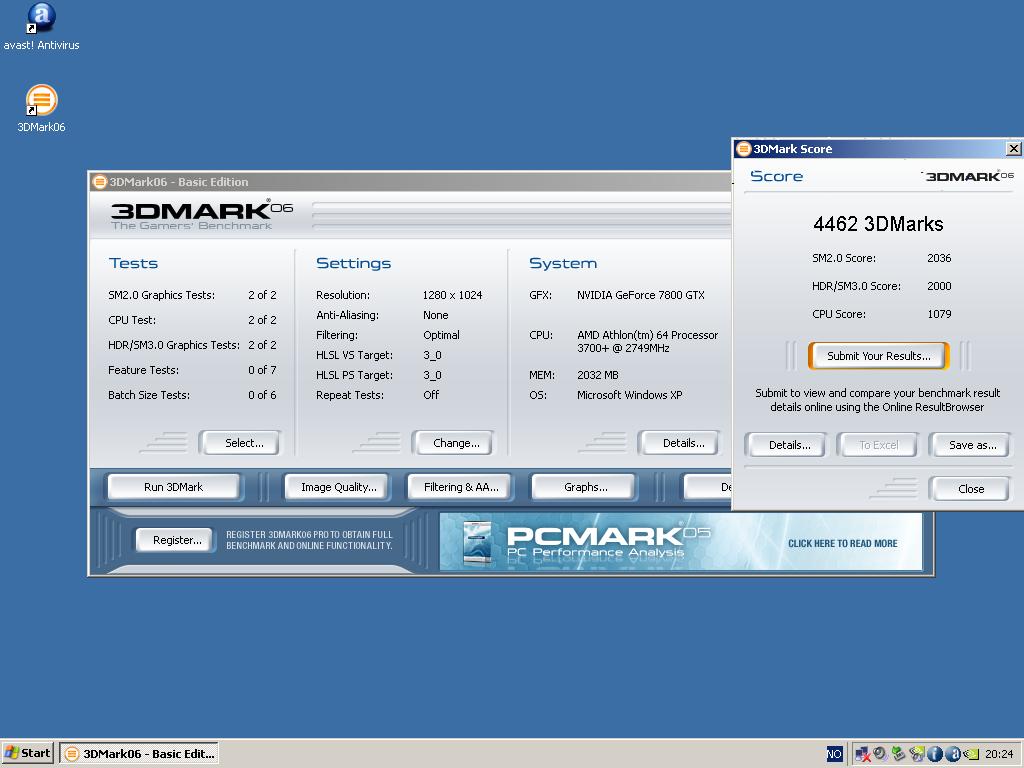Click the 'Tests' section heading
The image size is (1024, 768).
(x=133, y=263)
